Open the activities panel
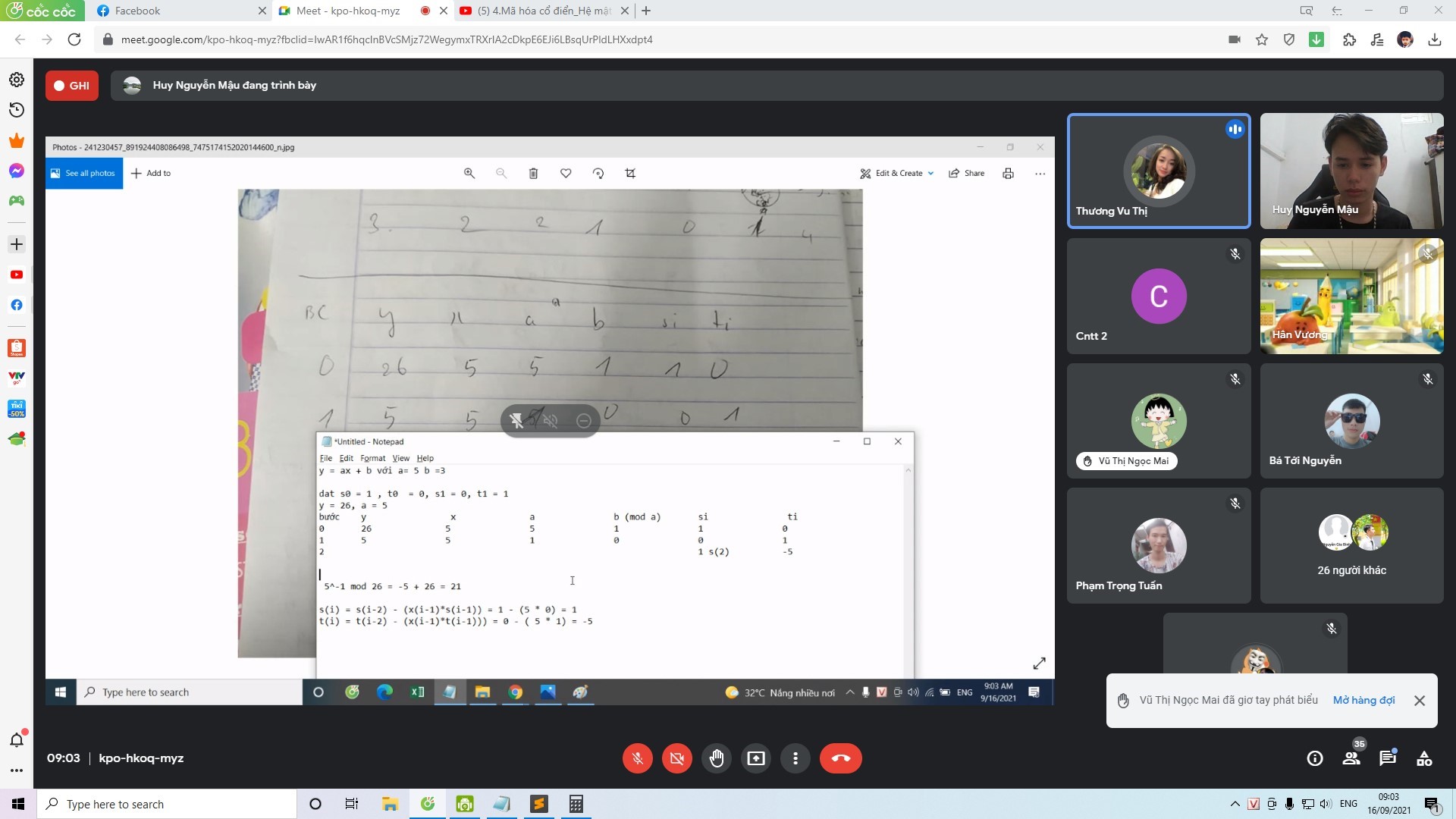The height and width of the screenshot is (819, 1456). point(1424,758)
